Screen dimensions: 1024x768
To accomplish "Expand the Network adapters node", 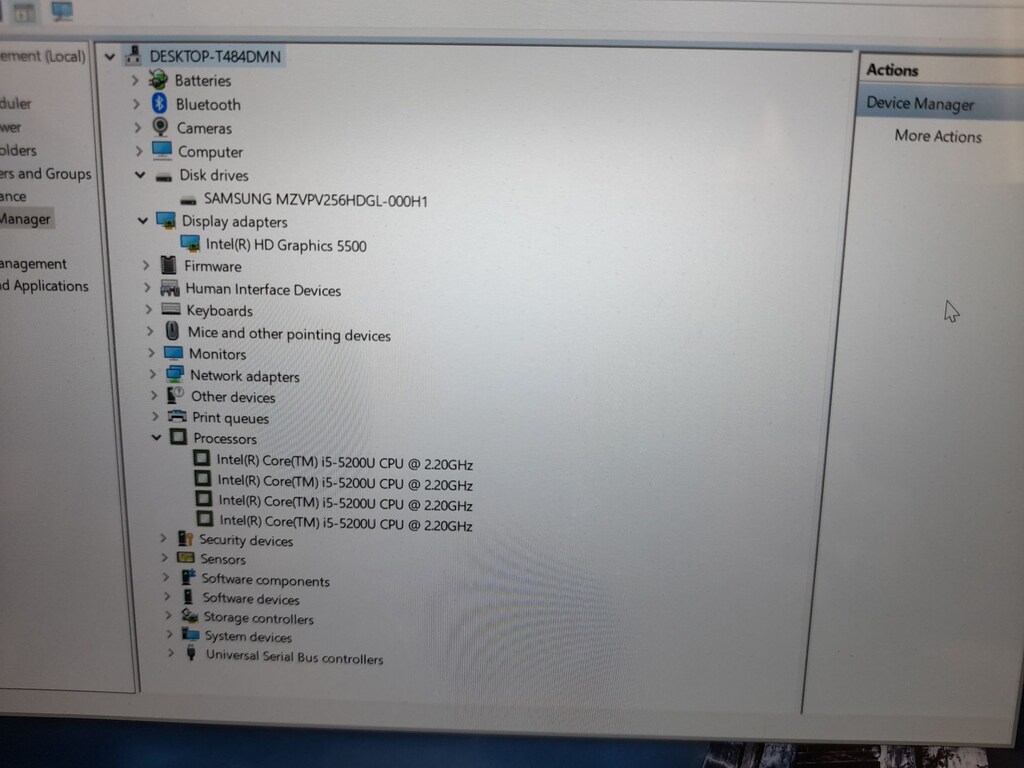I will (153, 374).
